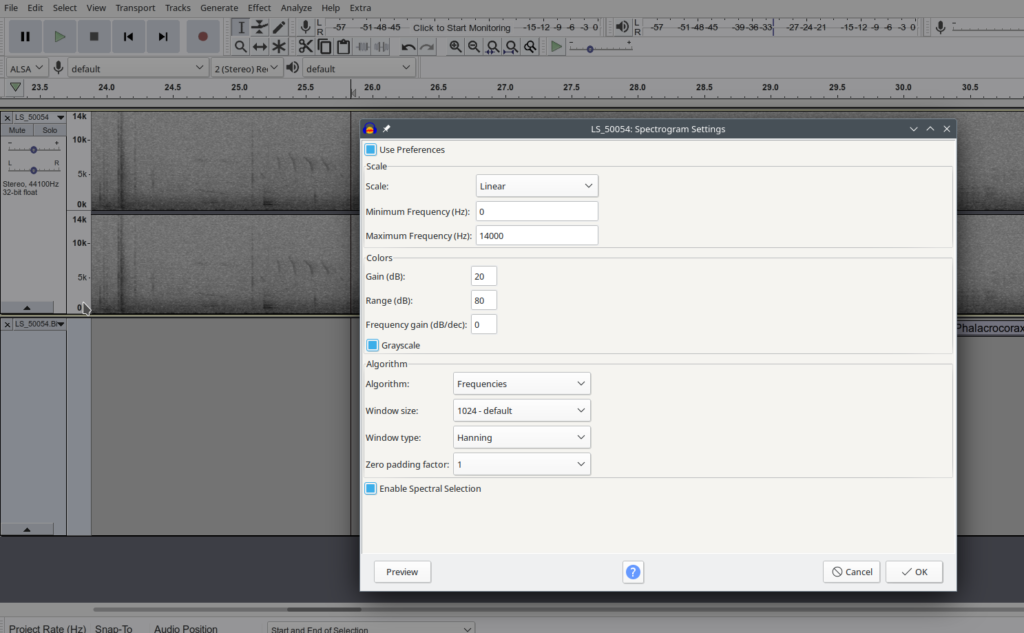Paste with the clipboard icon
1024x633 pixels.
[343, 46]
